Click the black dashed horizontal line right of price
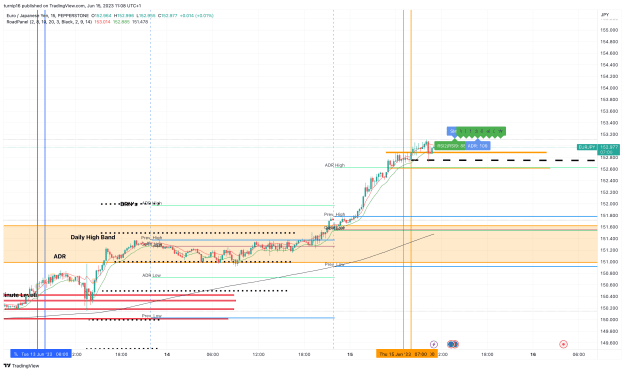 pos(503,160)
